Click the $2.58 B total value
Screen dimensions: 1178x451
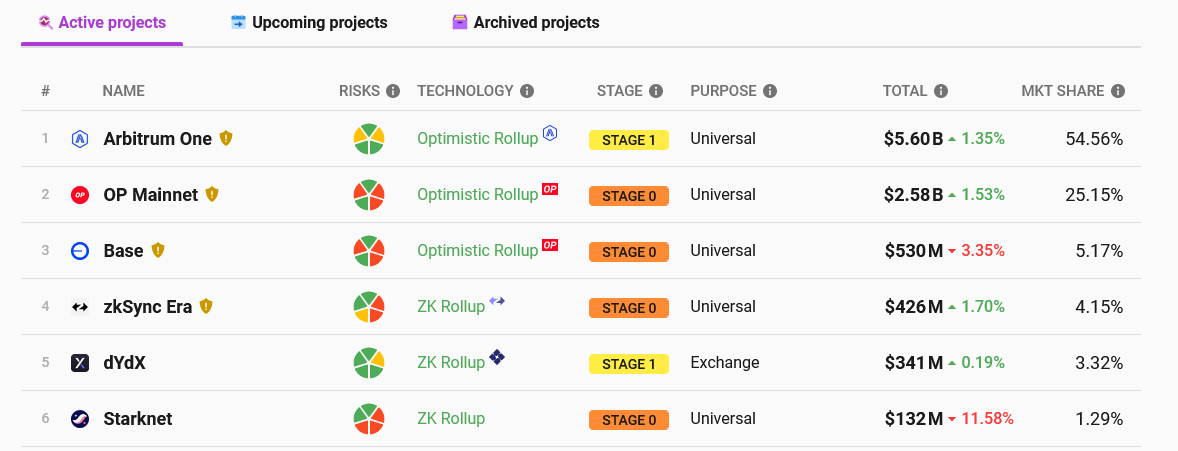pos(914,195)
